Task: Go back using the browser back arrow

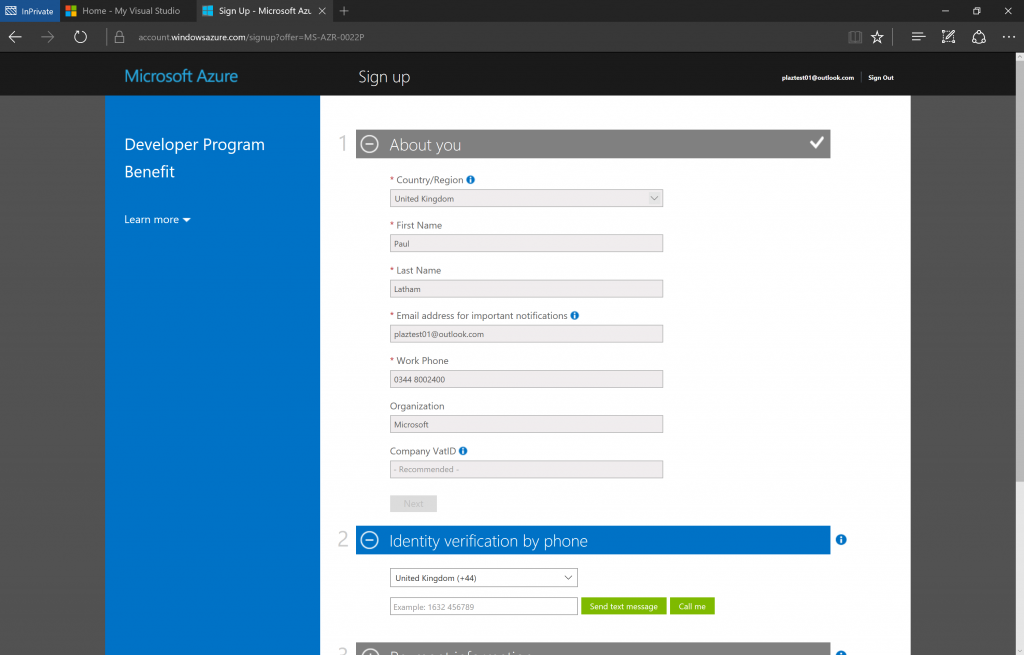Action: point(15,37)
